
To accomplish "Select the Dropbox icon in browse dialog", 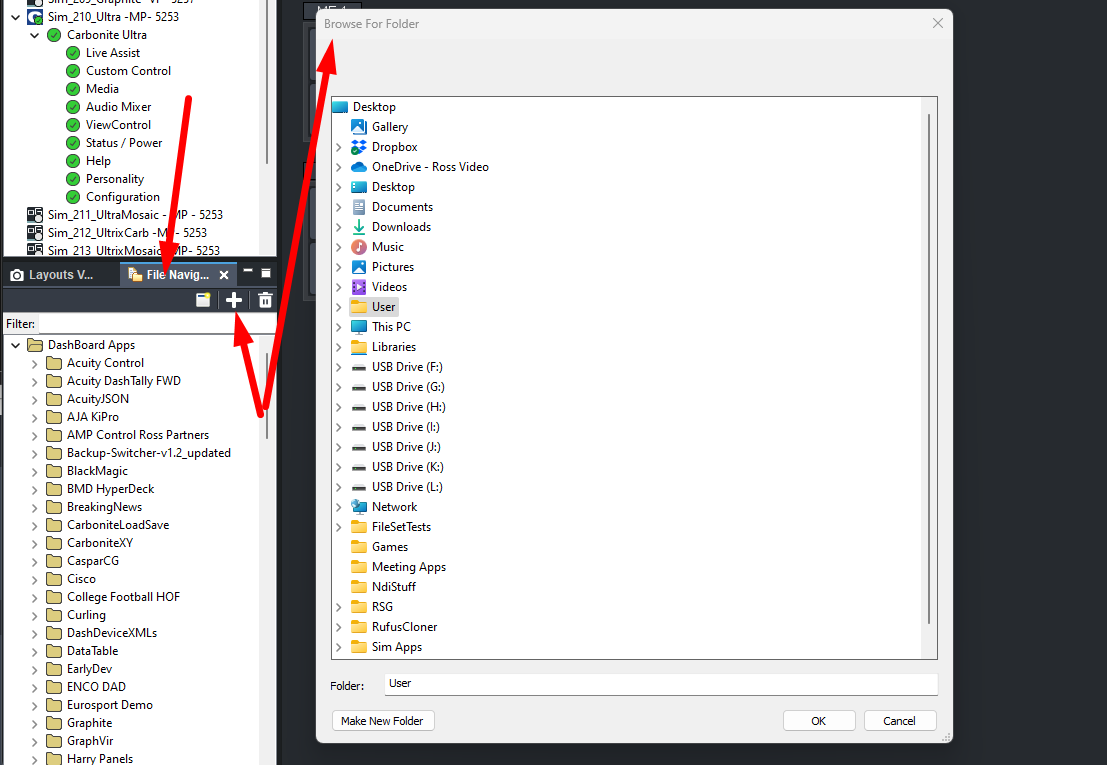I will pyautogui.click(x=359, y=147).
